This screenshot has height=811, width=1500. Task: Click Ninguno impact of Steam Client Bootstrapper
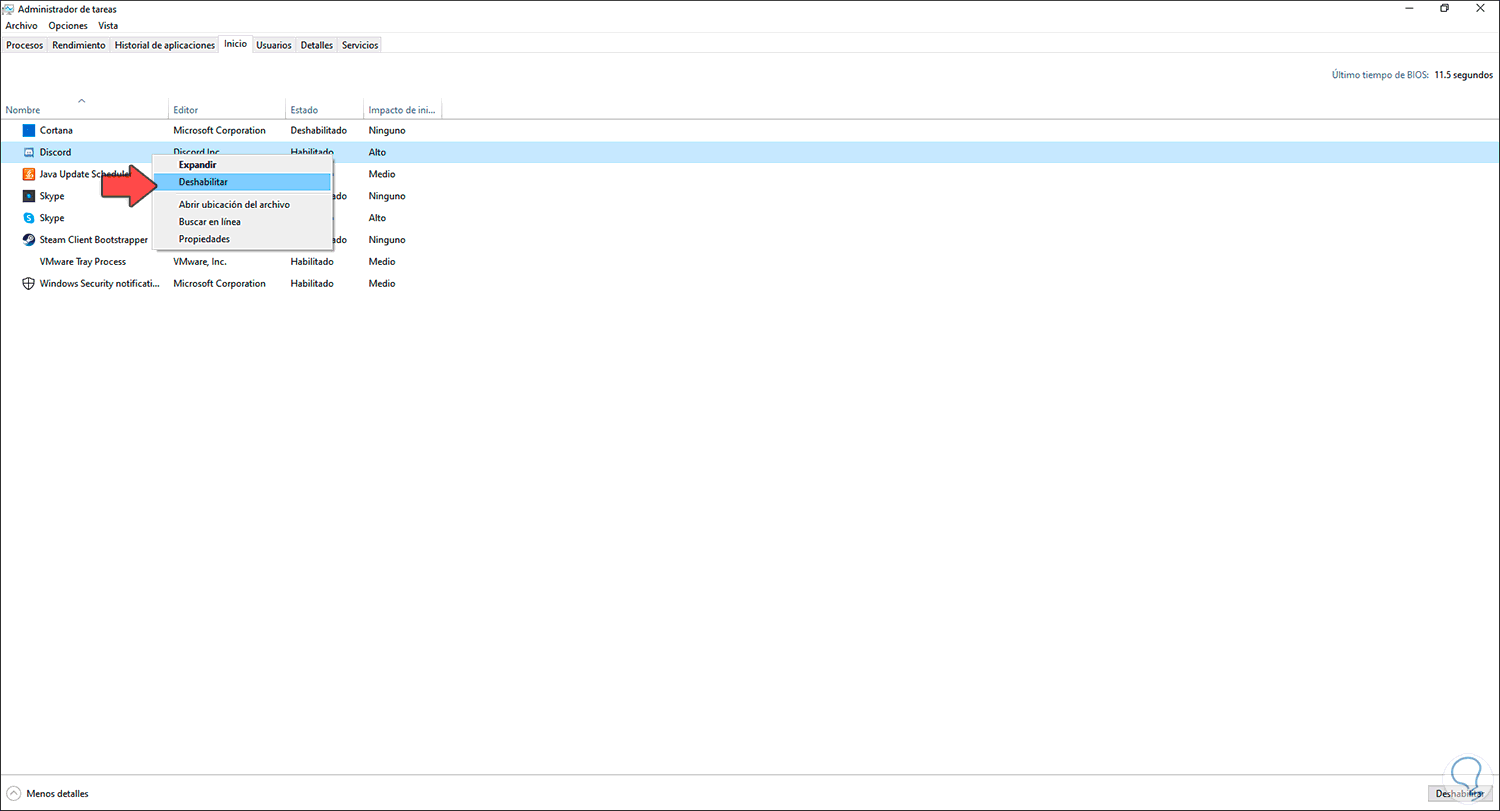point(387,240)
